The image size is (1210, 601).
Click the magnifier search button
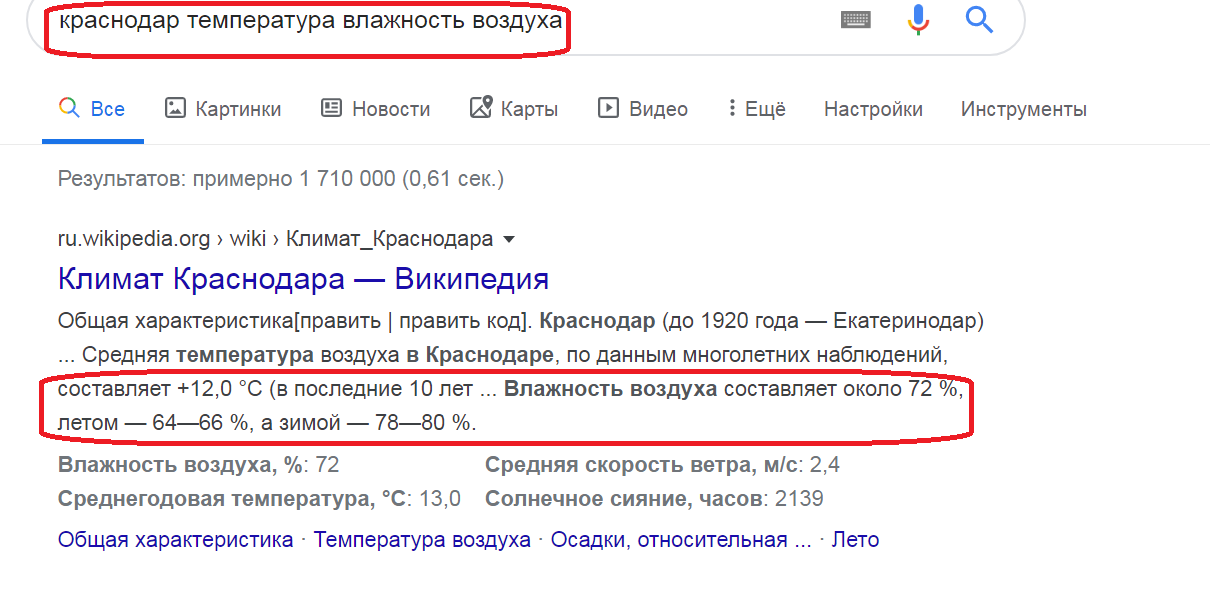coord(979,18)
